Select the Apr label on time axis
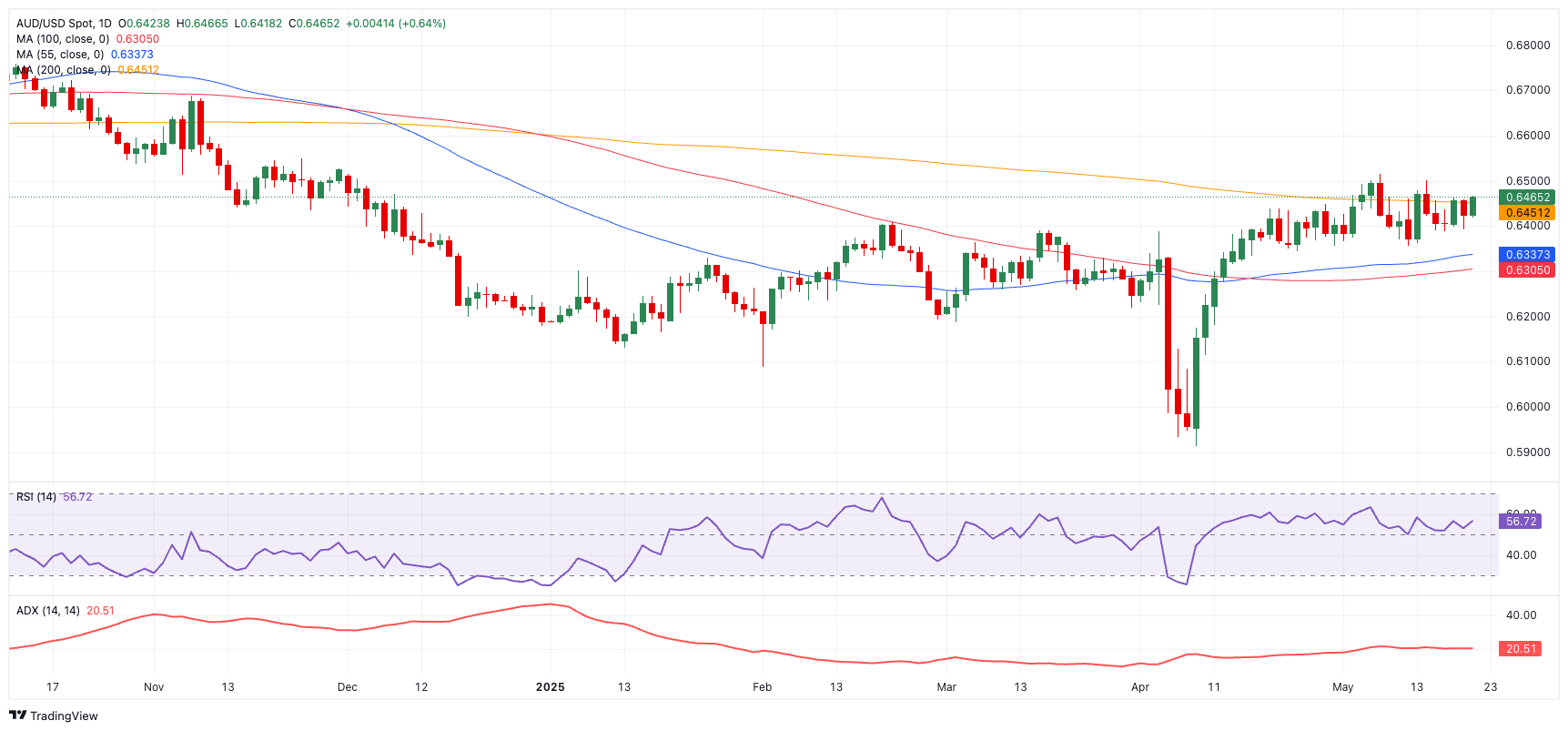The image size is (1568, 731). coord(1139,687)
